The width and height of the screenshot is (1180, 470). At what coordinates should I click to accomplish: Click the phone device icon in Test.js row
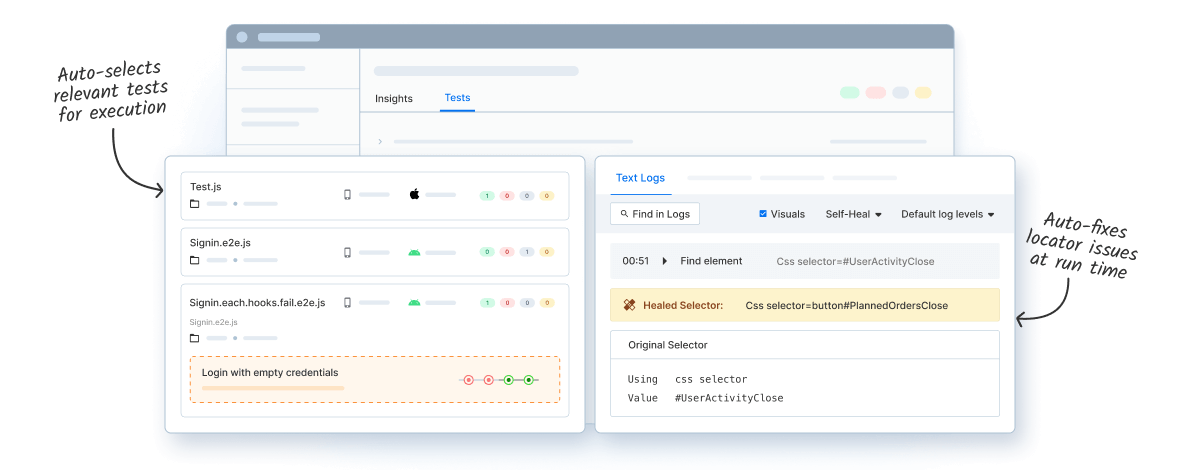tap(347, 195)
